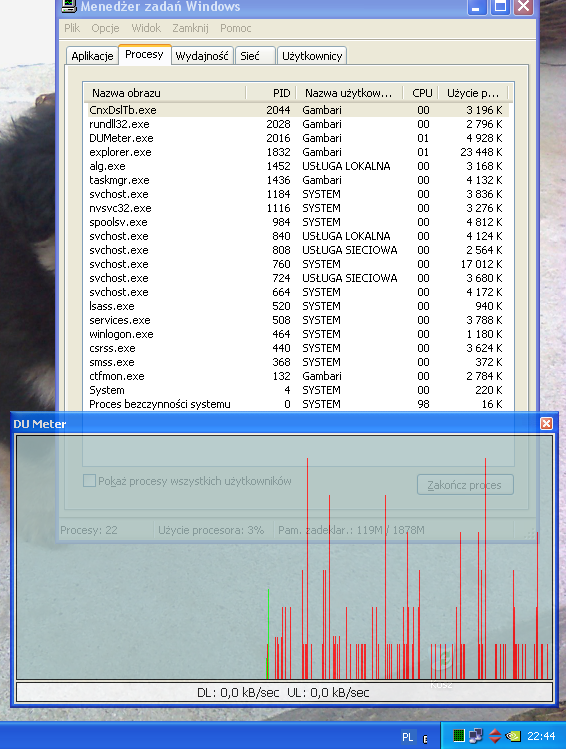Select the CnxDslTb.exe process row
This screenshot has height=749, width=566.
(297, 110)
